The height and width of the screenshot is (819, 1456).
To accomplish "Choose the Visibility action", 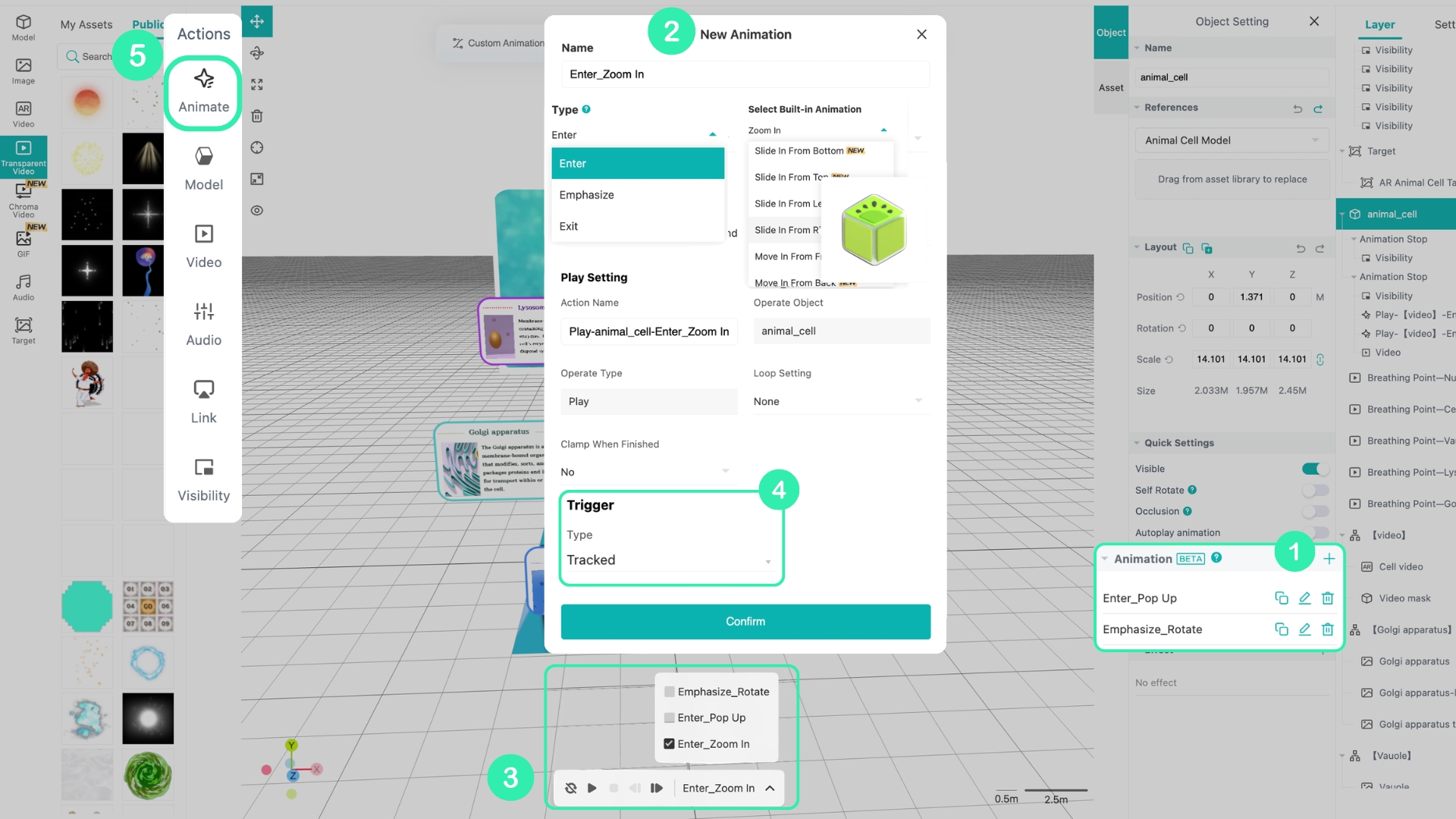I will [203, 481].
